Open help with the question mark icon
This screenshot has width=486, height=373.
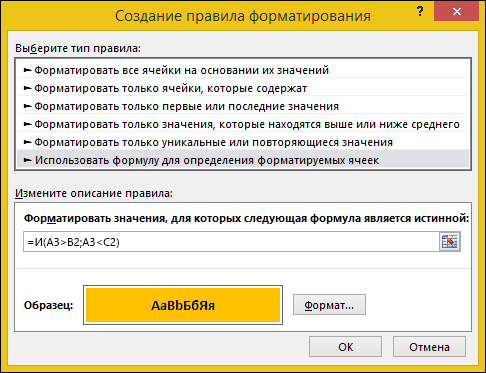click(x=420, y=12)
